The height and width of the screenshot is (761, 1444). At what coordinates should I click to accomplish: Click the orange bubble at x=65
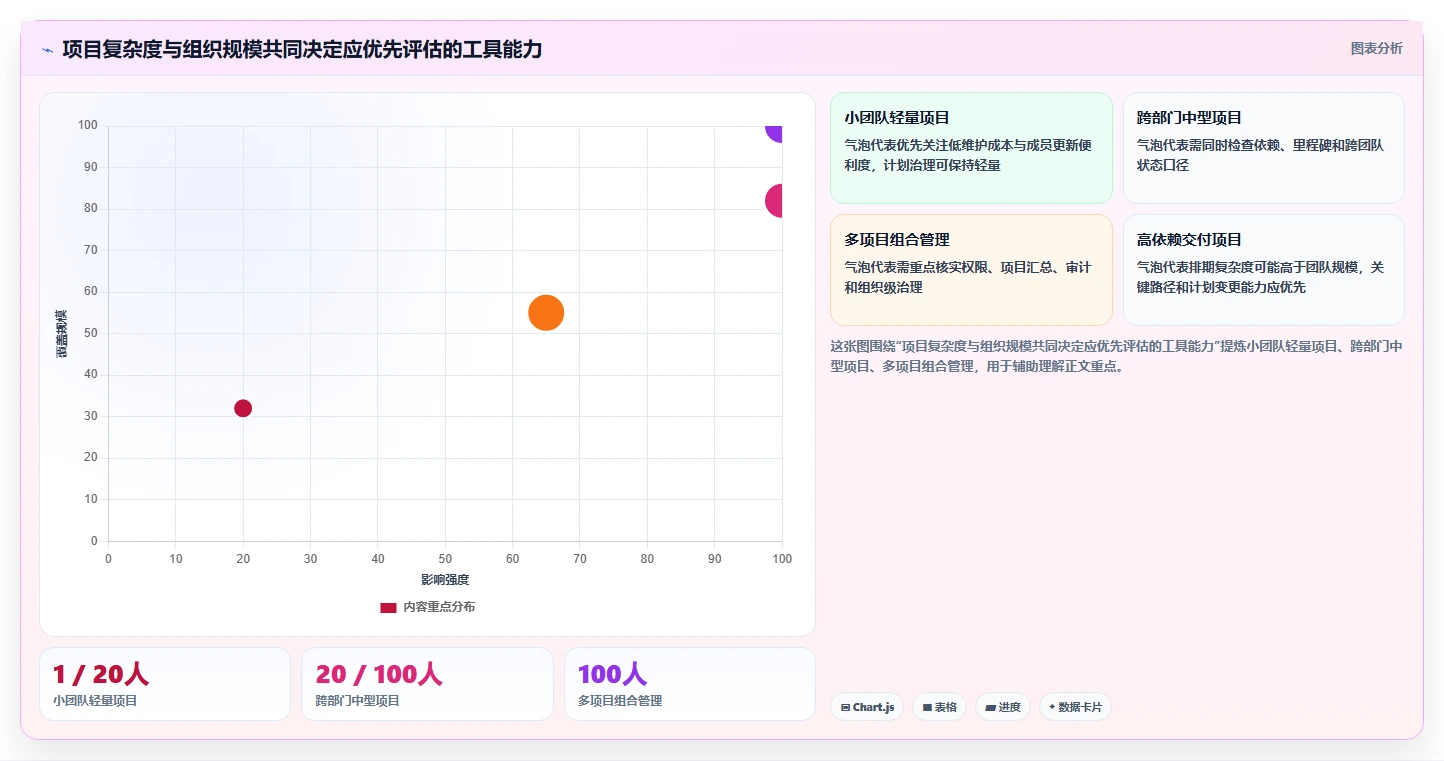coord(546,313)
